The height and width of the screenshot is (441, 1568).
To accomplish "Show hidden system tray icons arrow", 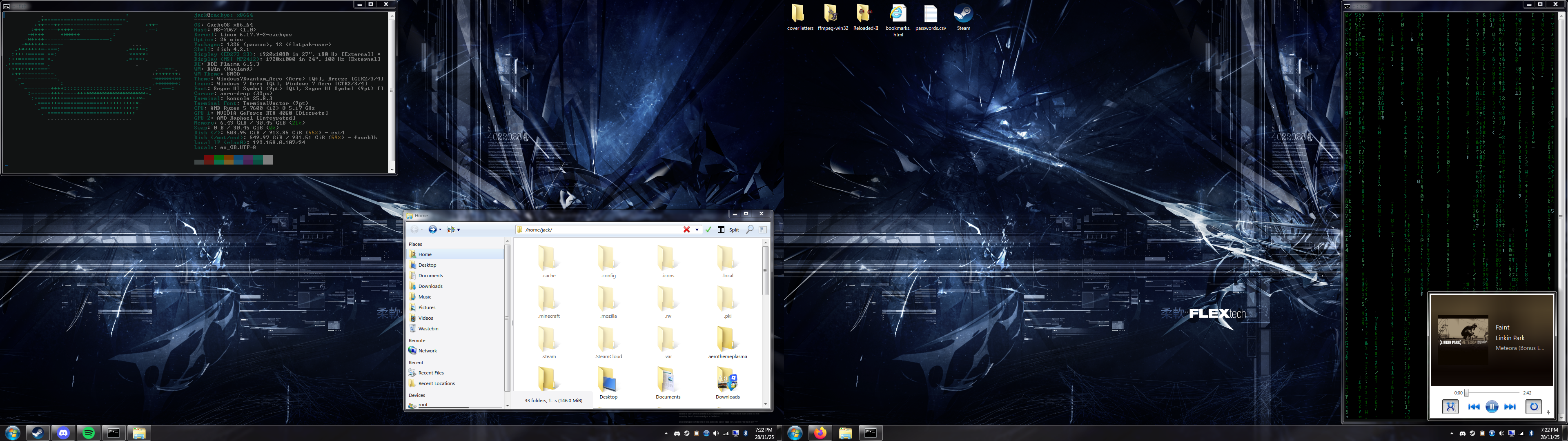I will [x=666, y=434].
